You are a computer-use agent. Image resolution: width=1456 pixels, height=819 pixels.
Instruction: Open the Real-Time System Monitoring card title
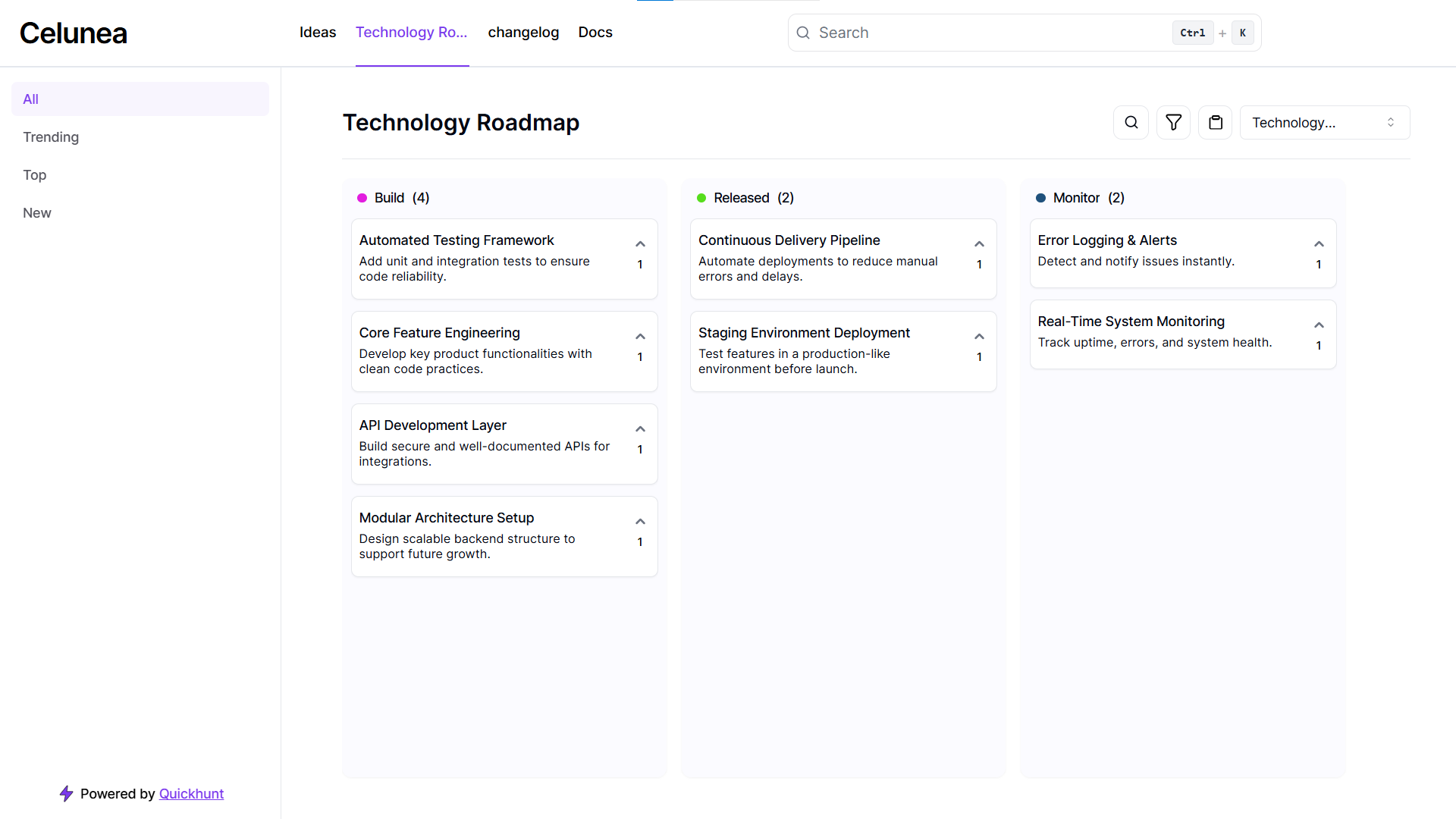click(x=1131, y=322)
